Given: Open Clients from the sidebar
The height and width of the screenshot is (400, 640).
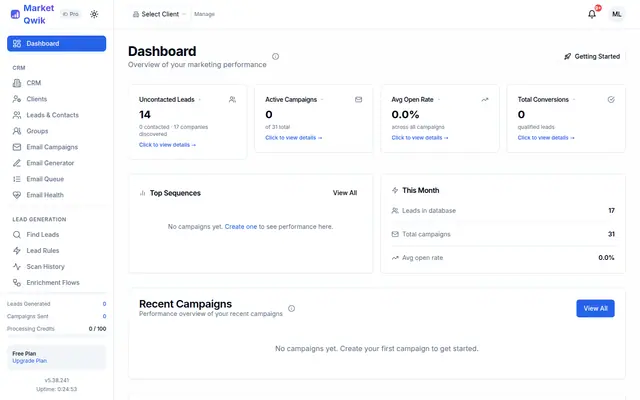Looking at the screenshot, I should (x=56, y=99).
